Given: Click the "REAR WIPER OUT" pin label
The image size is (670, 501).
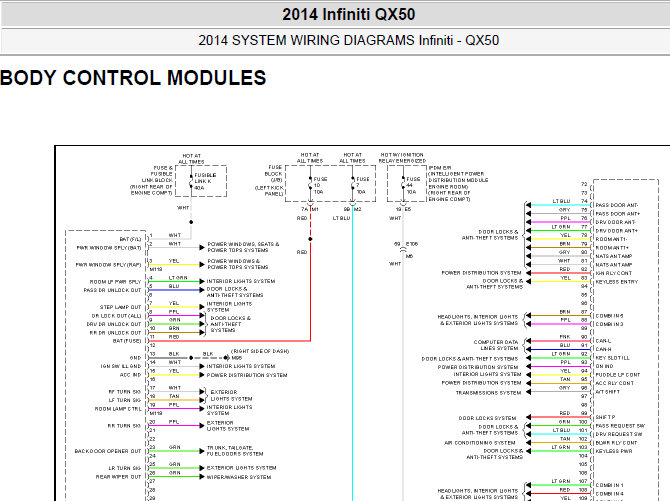Looking at the screenshot, I should coord(118,477).
